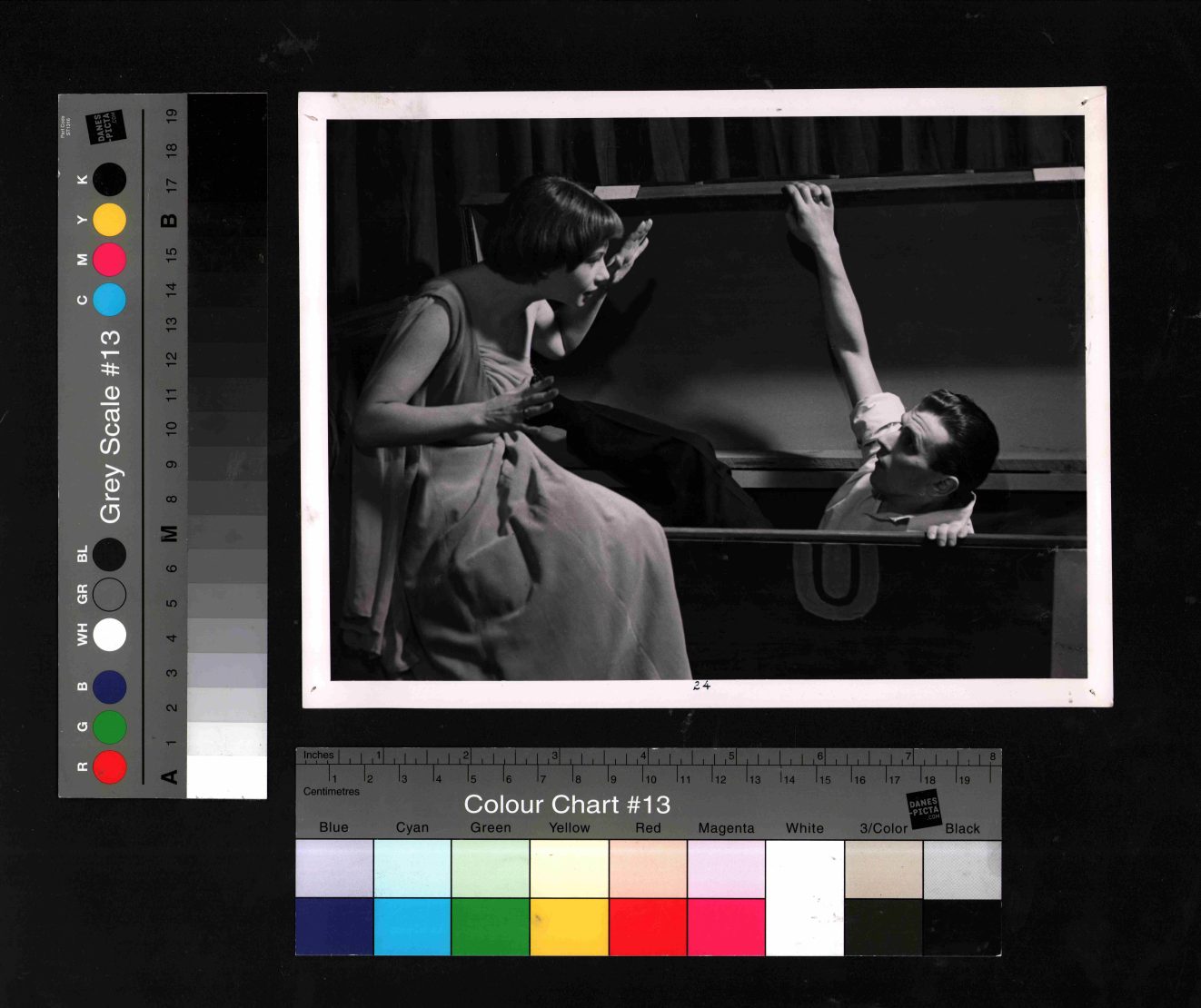This screenshot has width=1201, height=1008.
Task: Click the Danes-Picta logo on the Colour Chart
Action: click(924, 808)
